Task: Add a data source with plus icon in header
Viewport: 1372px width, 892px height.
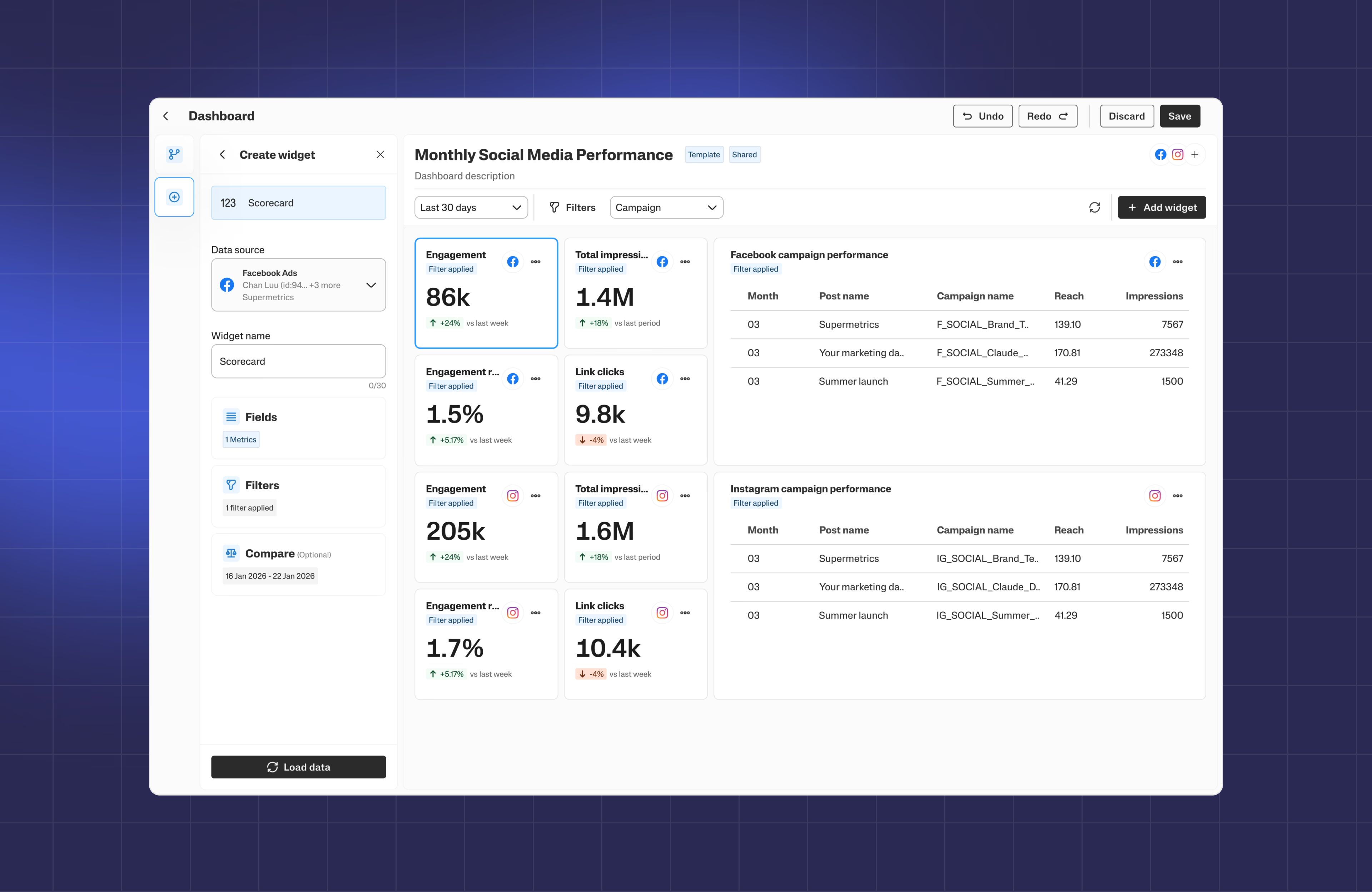Action: coord(1195,154)
